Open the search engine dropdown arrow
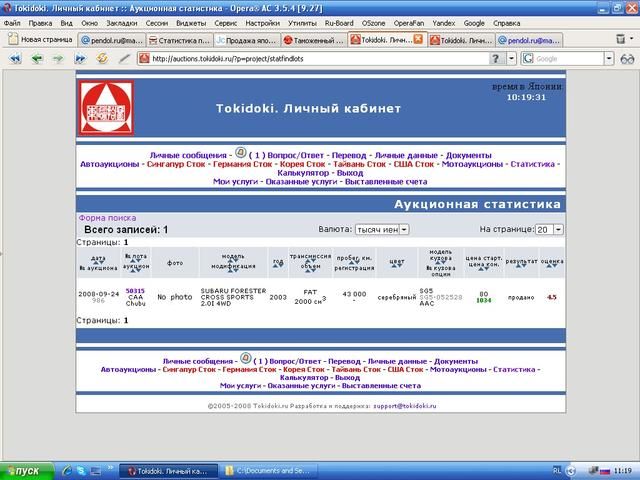The width and height of the screenshot is (640, 480). coord(609,59)
